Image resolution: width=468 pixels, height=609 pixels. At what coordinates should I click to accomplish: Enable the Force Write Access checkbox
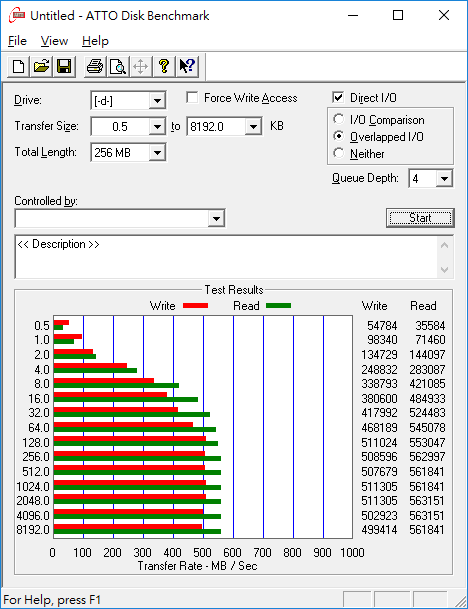click(x=192, y=97)
